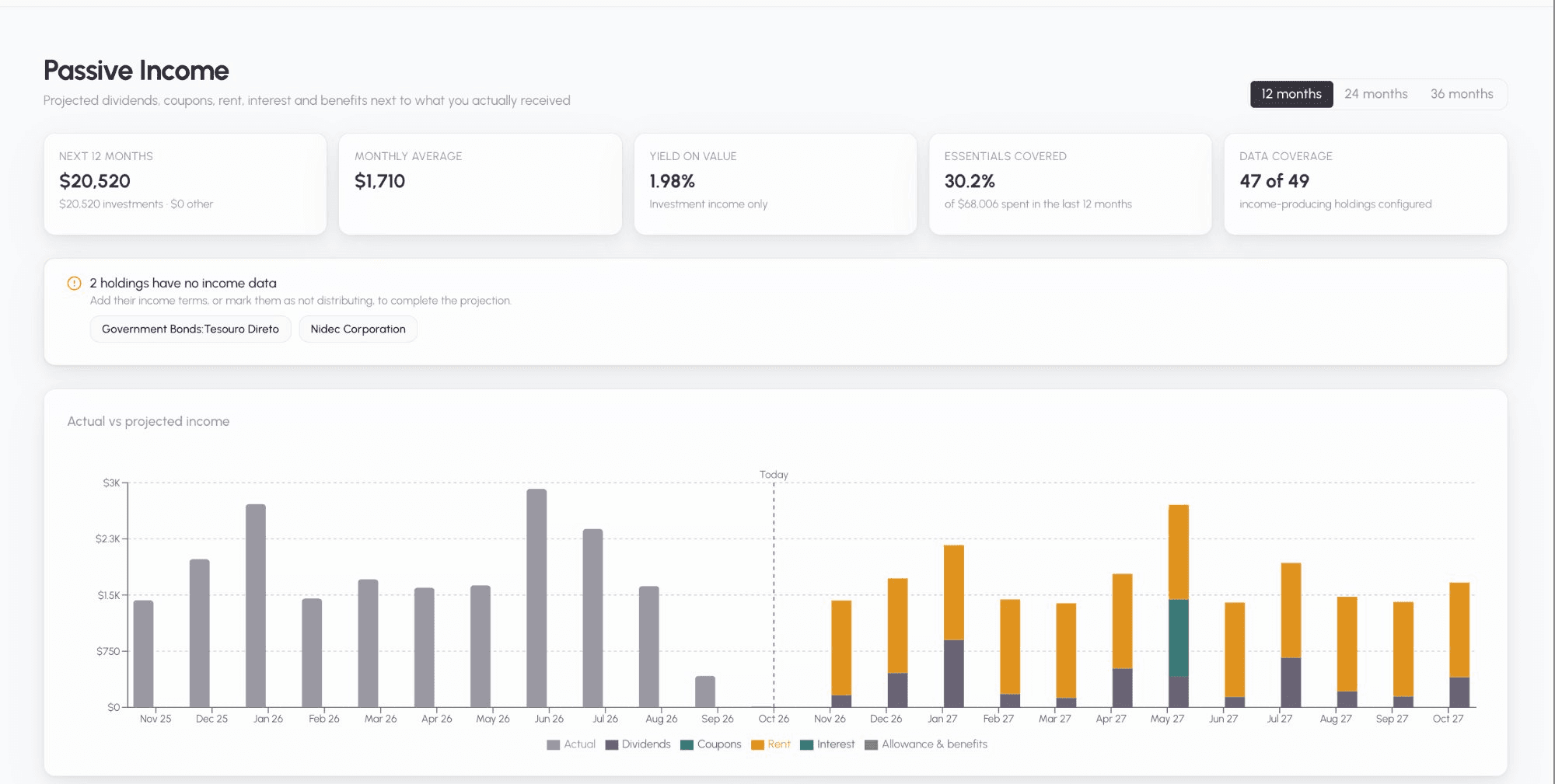
Task: Click the 2 holdings have no income data text
Action: coord(183,283)
